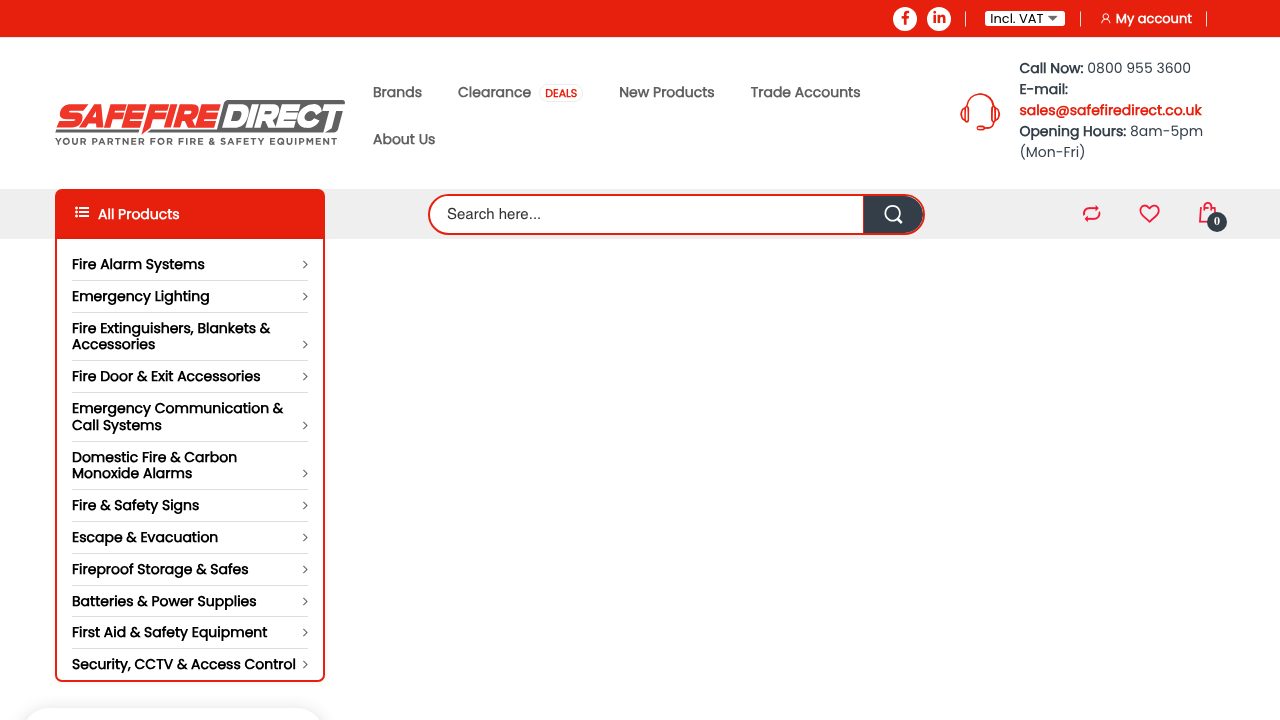Go to New Products
The image size is (1280, 720).
[667, 92]
